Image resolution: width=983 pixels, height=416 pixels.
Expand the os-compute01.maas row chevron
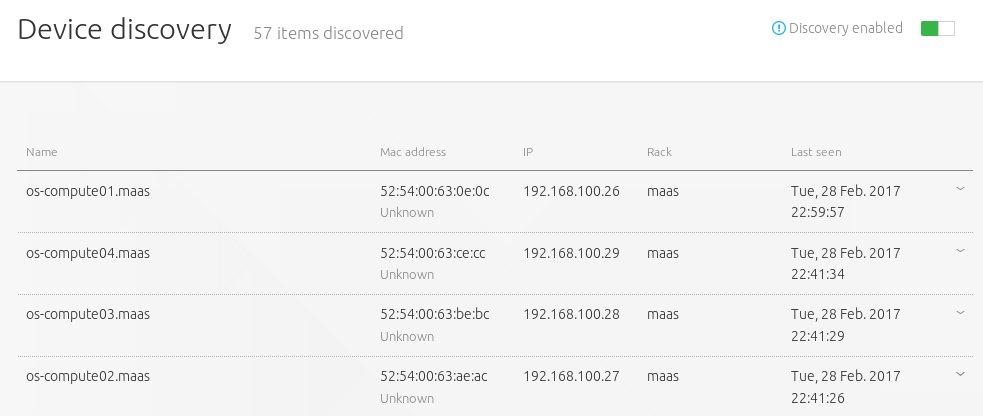[960, 188]
